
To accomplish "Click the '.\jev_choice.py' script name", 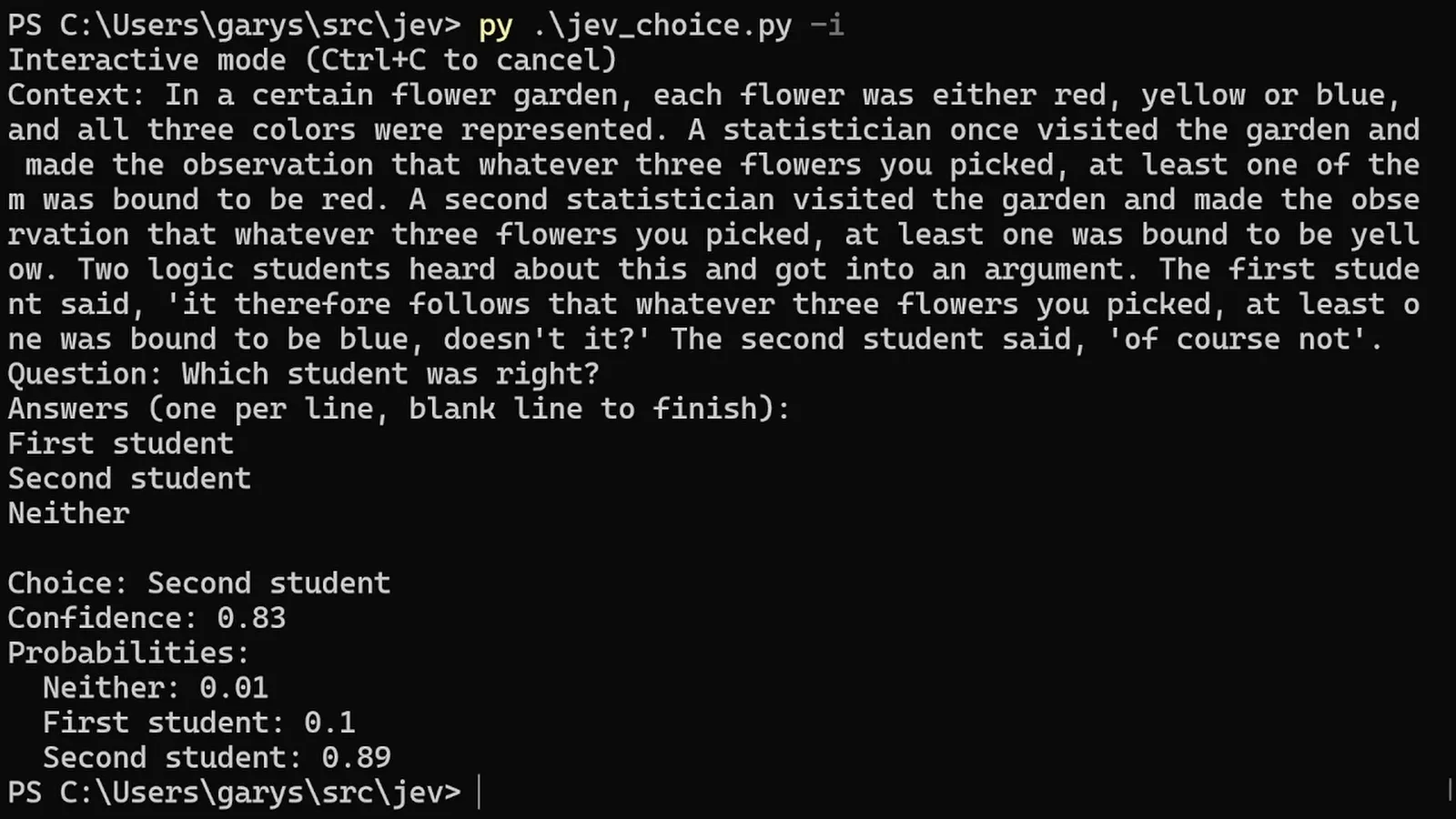I will click(662, 25).
